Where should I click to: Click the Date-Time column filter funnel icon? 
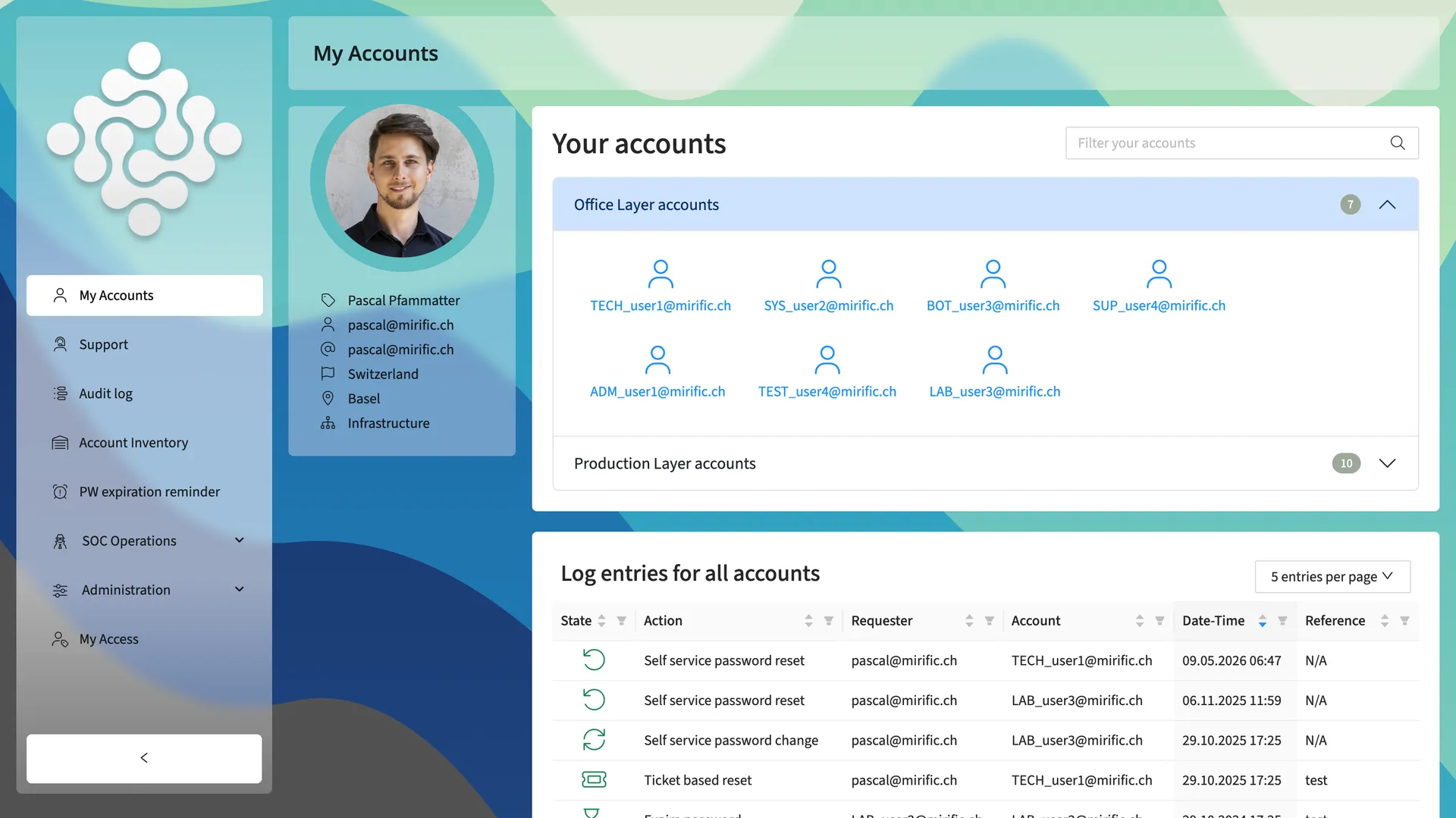1282,621
